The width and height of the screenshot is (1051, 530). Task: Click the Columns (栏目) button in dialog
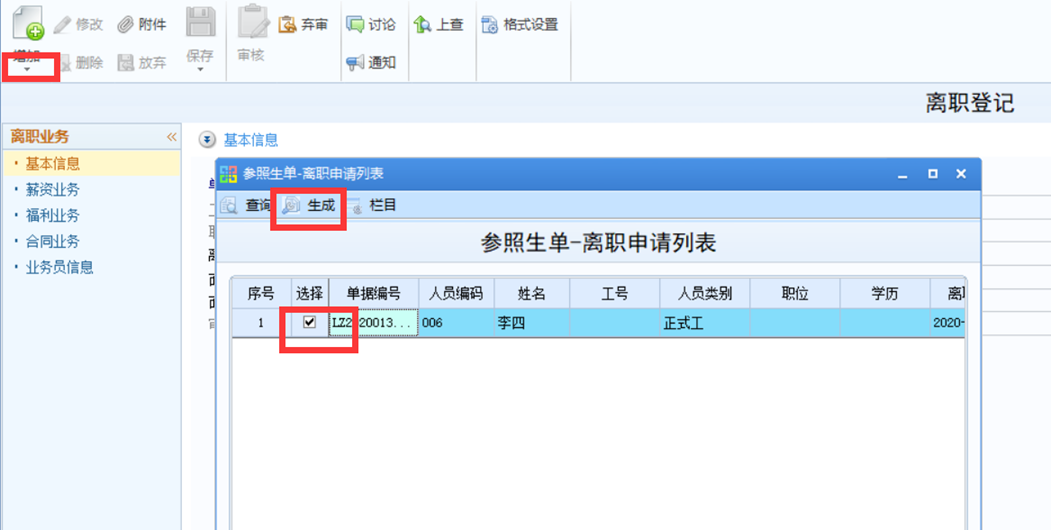371,206
